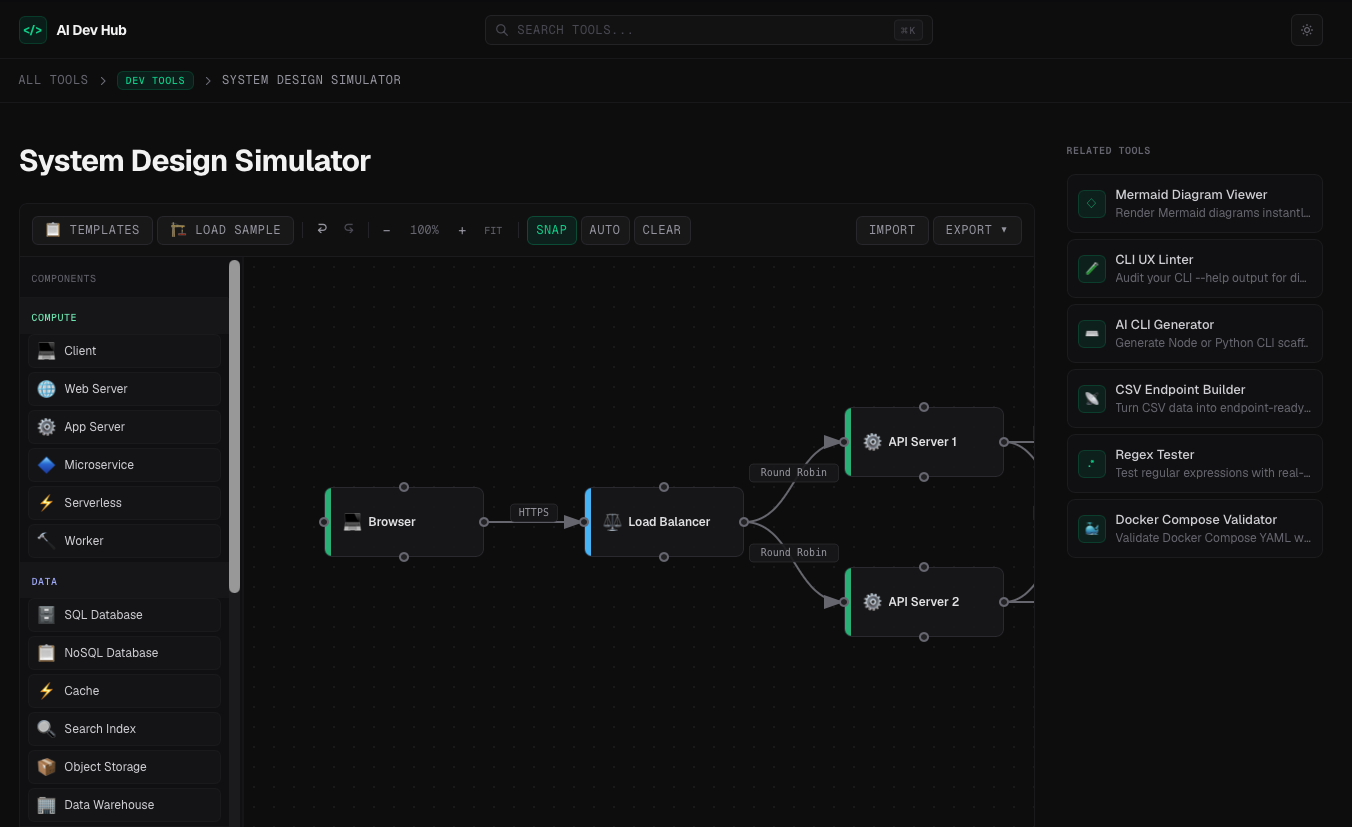The width and height of the screenshot is (1352, 827).
Task: Toggle Snap to grid
Action: [552, 230]
